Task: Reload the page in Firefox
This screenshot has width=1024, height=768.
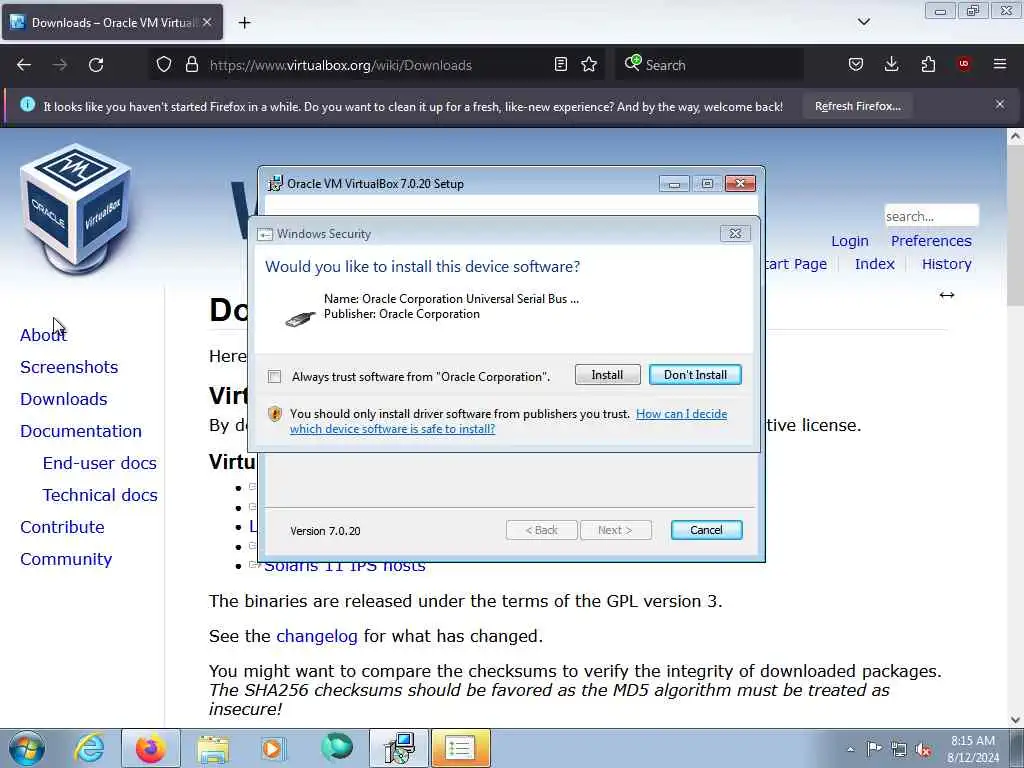Action: (96, 65)
